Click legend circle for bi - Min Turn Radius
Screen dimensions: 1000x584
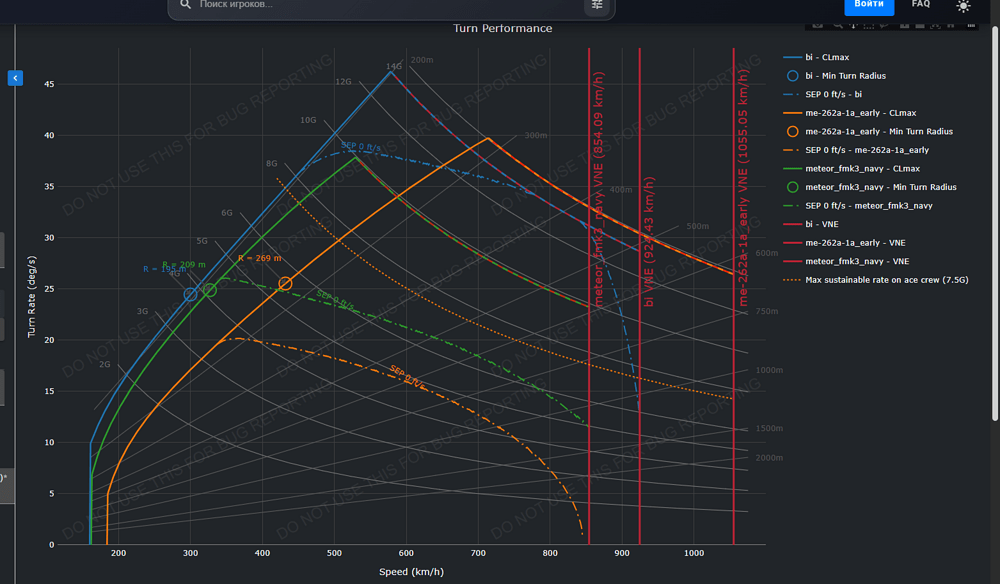792,76
